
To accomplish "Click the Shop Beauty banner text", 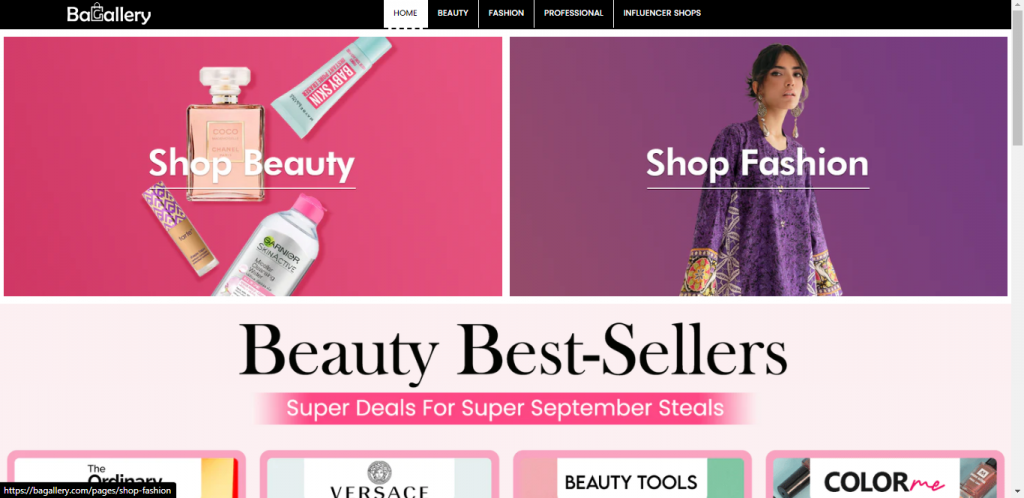I will pos(251,164).
